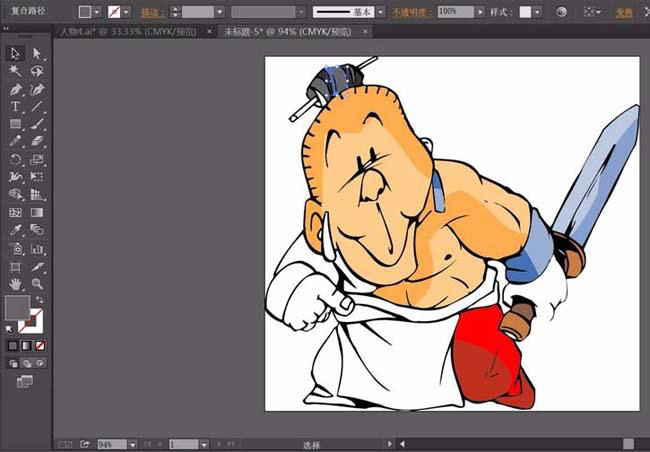Select the Eyedropper tool
This screenshot has height=452, width=650.
point(15,230)
